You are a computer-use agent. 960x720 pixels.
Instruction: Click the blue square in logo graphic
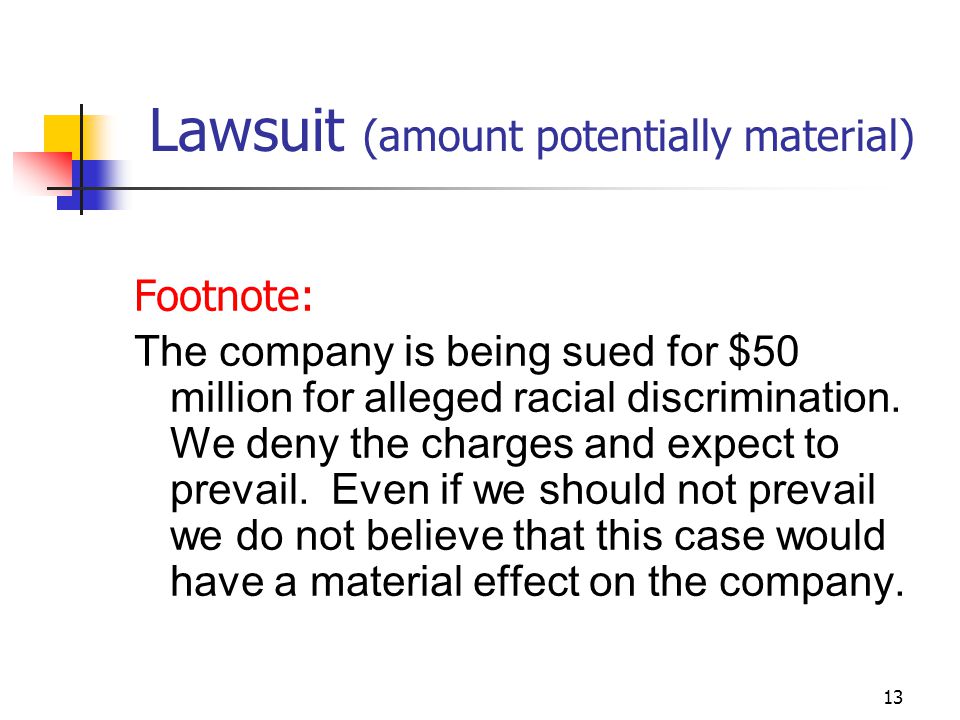92,185
